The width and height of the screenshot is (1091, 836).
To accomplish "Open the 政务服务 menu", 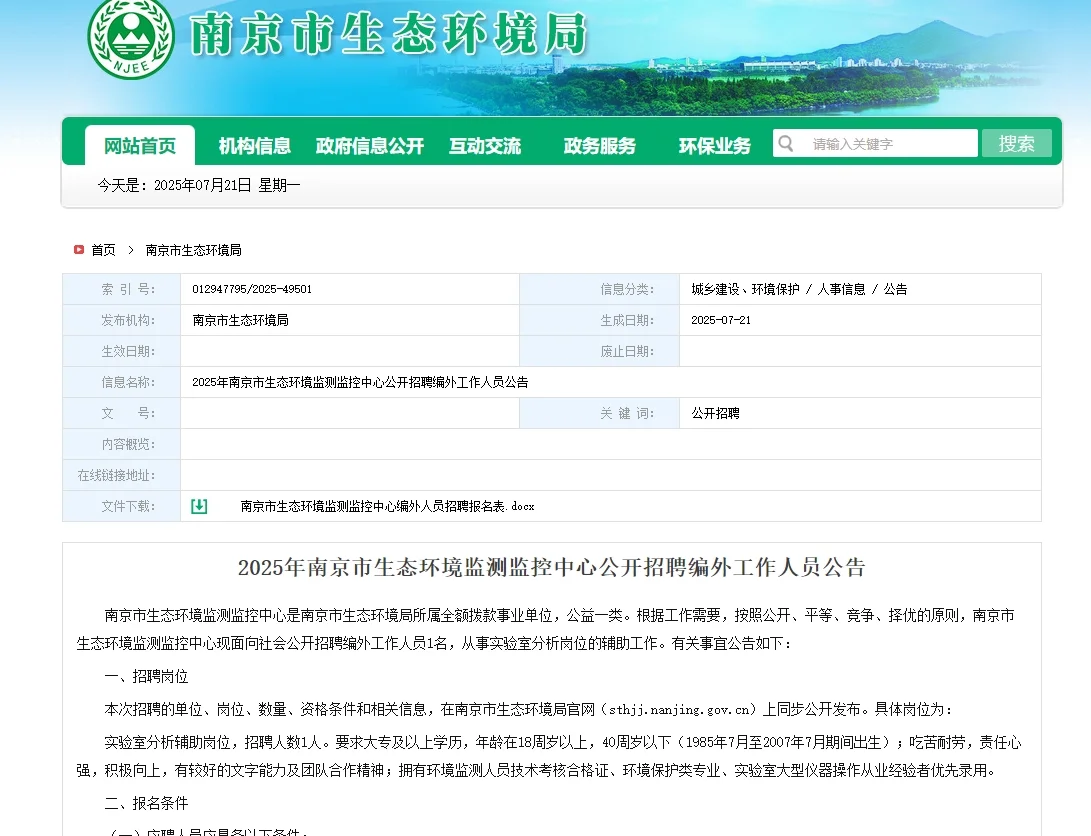I will [600, 145].
